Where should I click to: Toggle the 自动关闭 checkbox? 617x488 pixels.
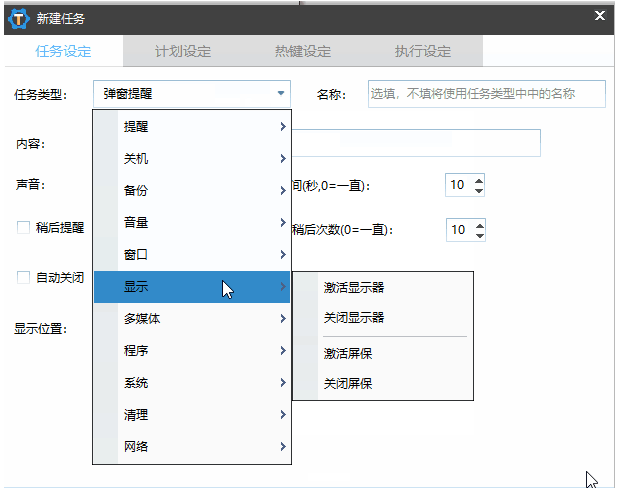[x=23, y=277]
